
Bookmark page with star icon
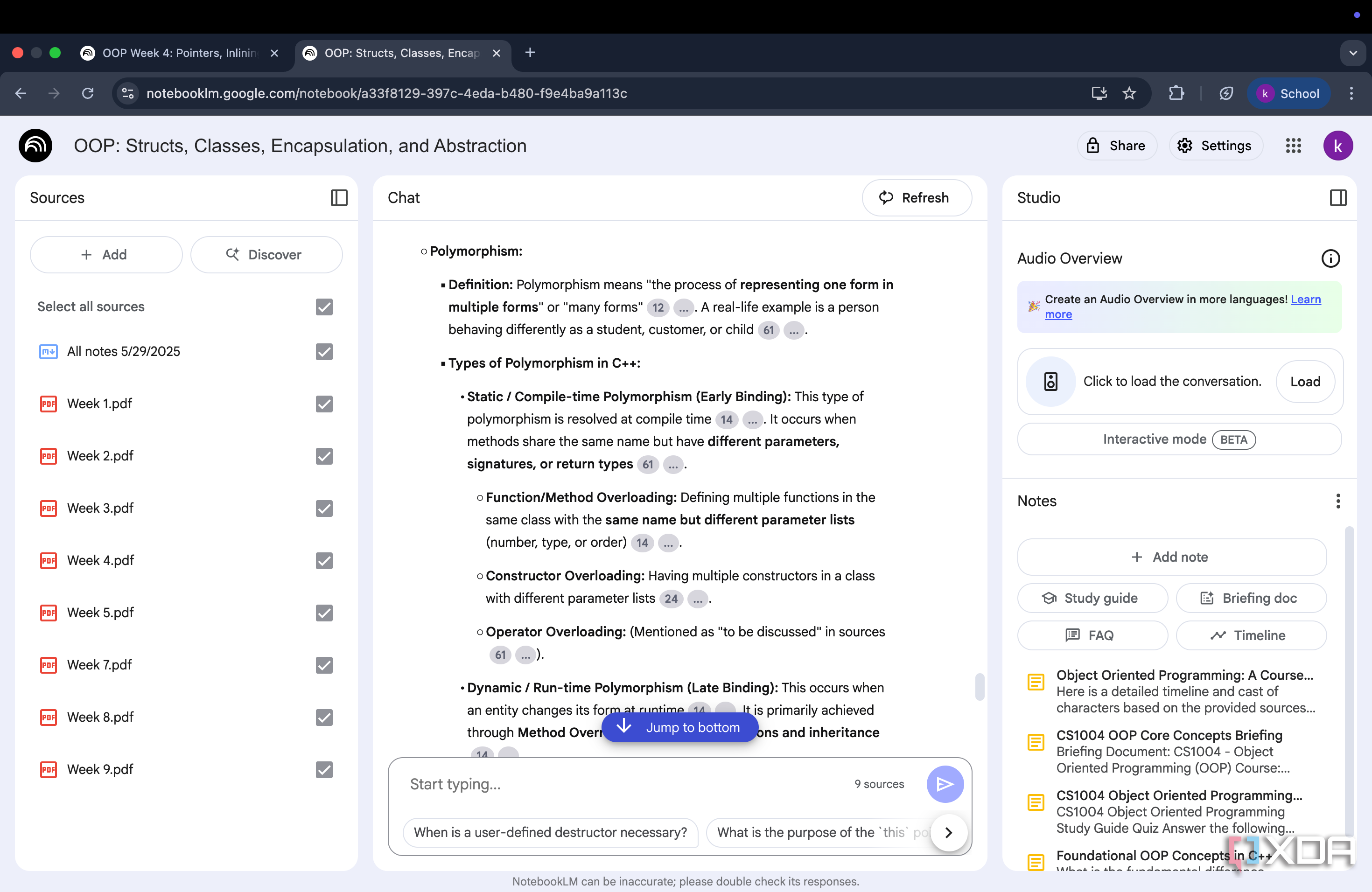1129,93
